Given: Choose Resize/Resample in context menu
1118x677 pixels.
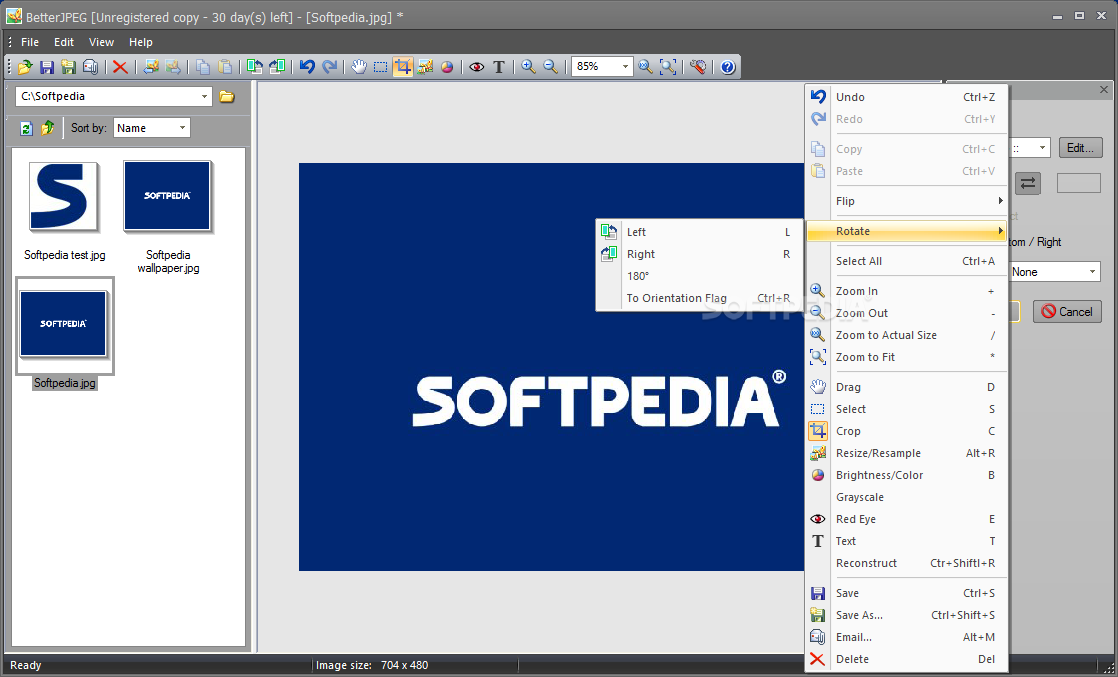Looking at the screenshot, I should coord(906,453).
